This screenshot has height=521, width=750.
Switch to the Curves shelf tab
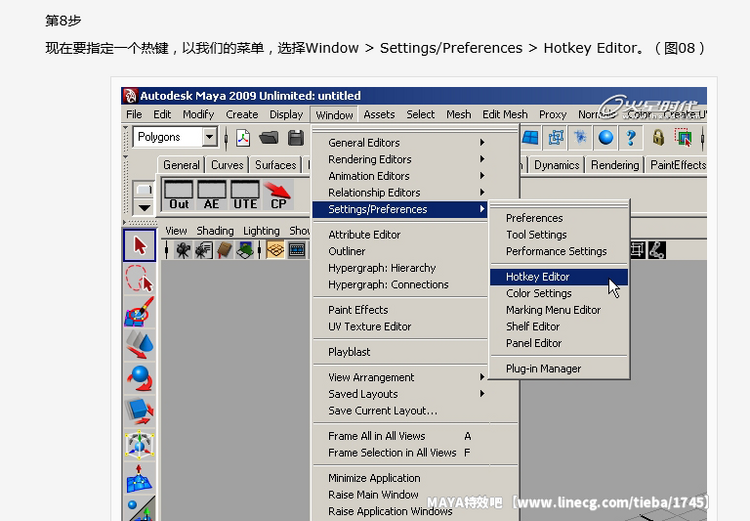point(227,165)
